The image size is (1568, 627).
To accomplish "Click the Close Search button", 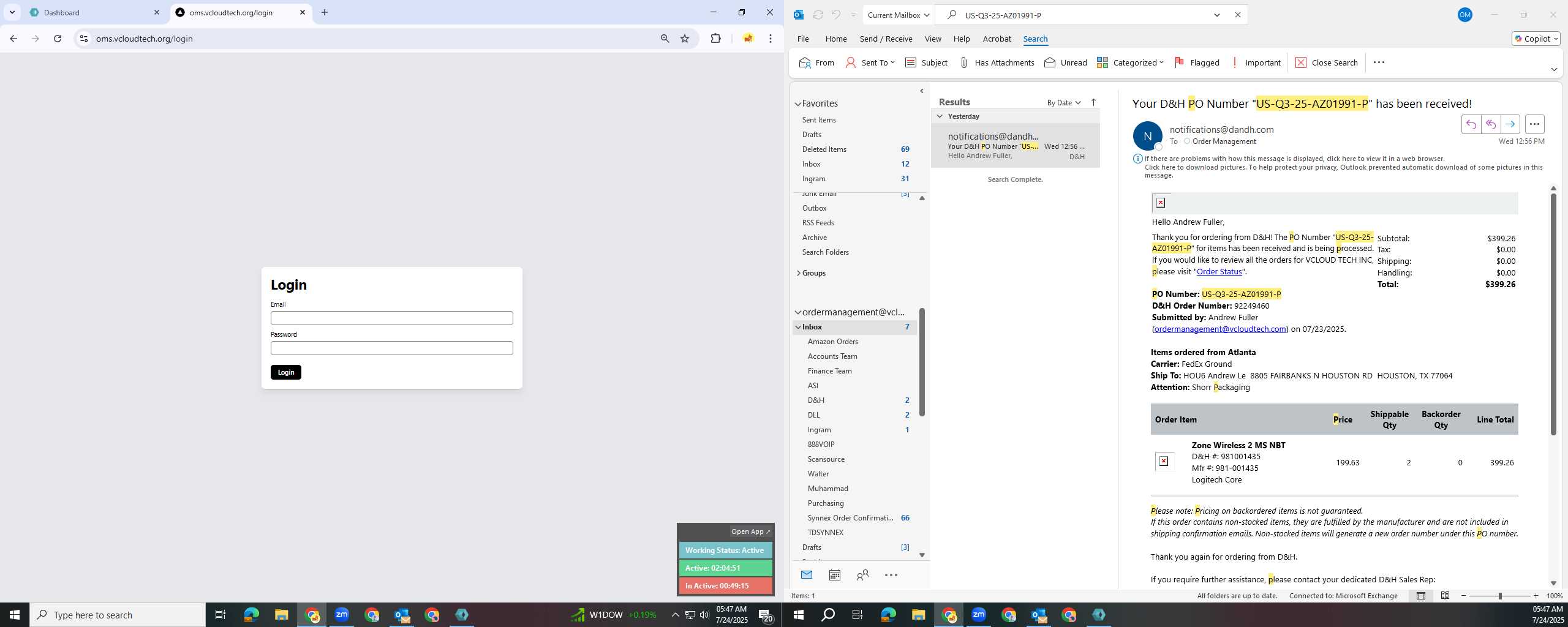I will (x=1327, y=62).
